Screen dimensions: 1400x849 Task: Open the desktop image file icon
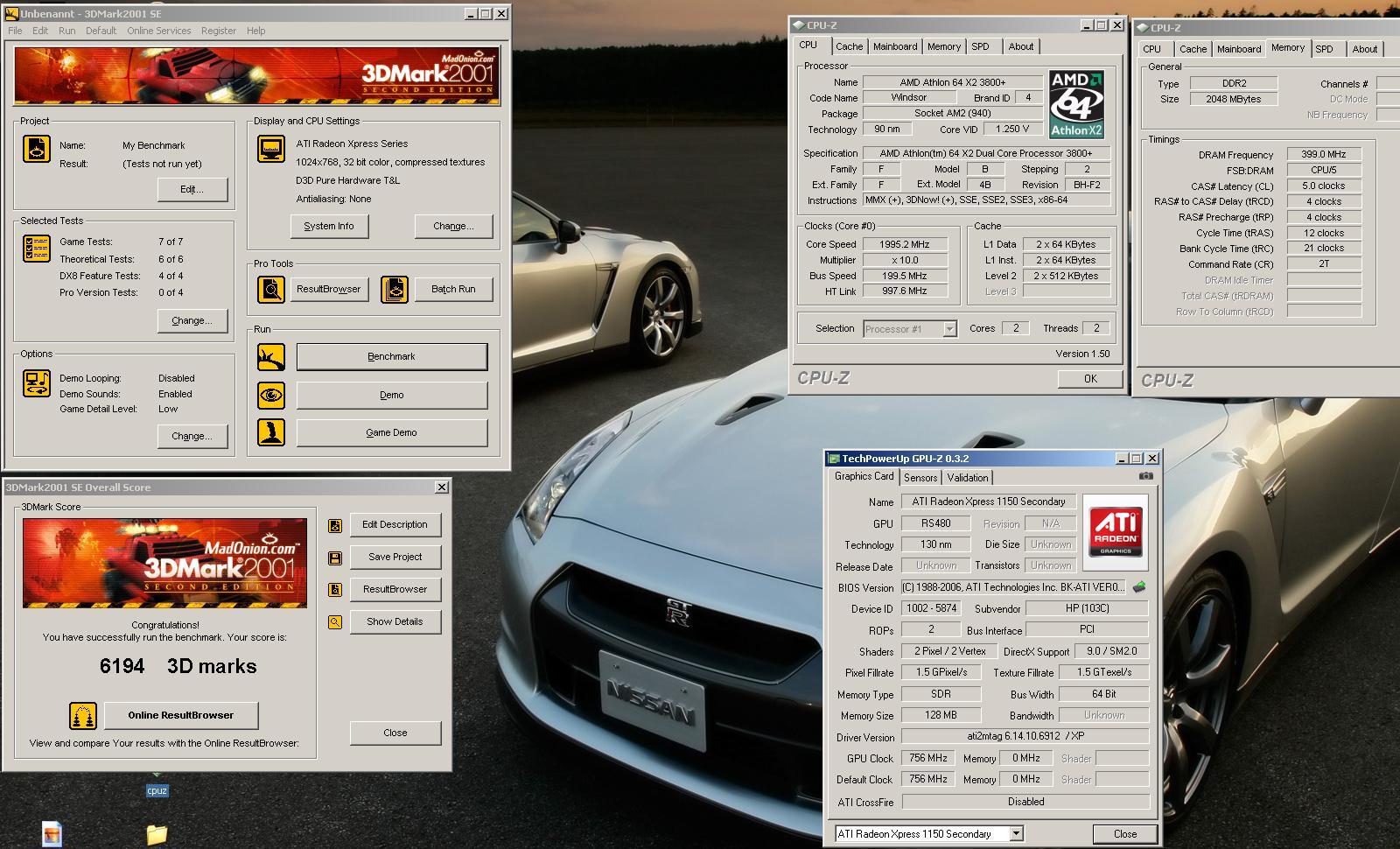coord(52,834)
